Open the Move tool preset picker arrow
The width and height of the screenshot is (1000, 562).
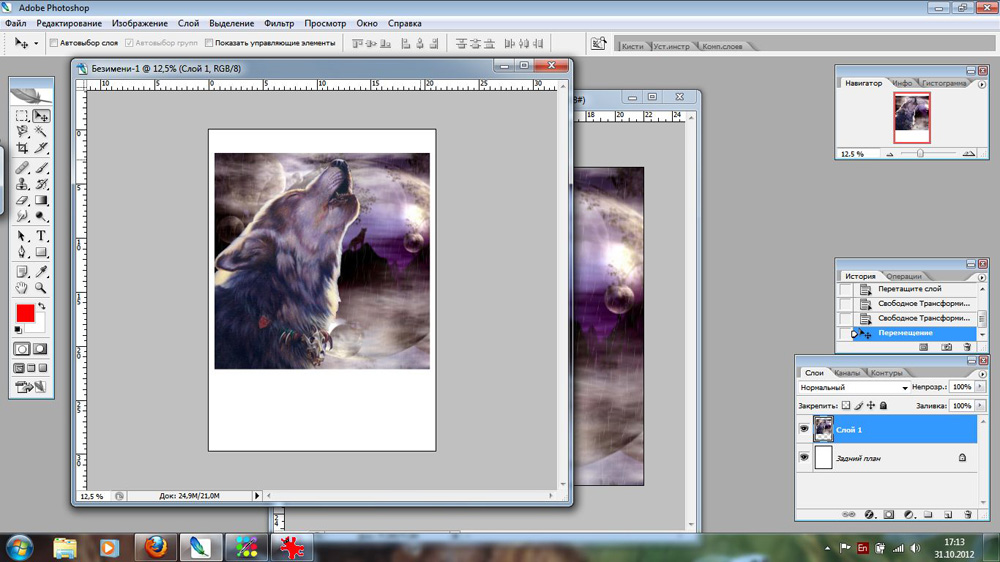(36, 43)
